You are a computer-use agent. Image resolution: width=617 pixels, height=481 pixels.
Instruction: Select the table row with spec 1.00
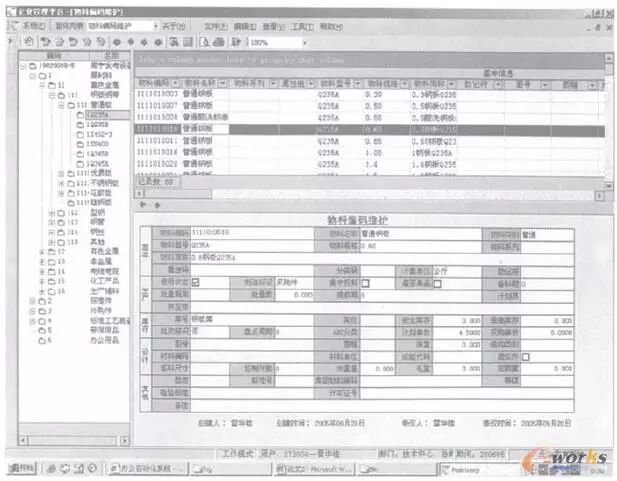(x=369, y=153)
